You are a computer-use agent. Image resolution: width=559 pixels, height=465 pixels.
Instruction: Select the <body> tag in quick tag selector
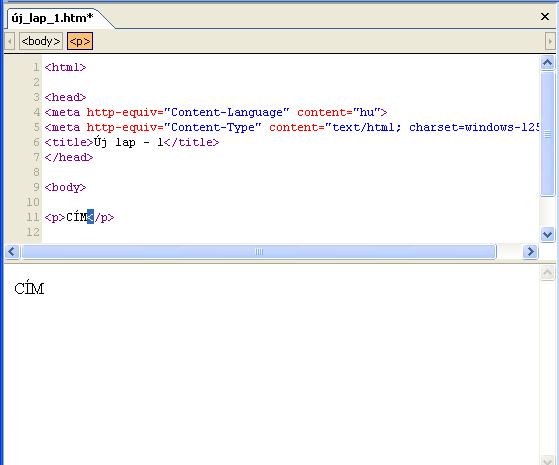[41, 41]
